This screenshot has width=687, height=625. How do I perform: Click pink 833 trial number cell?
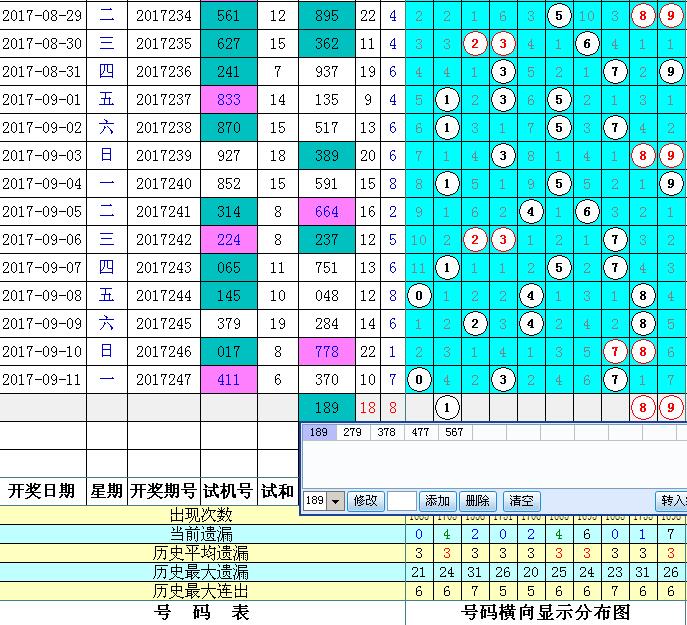227,100
